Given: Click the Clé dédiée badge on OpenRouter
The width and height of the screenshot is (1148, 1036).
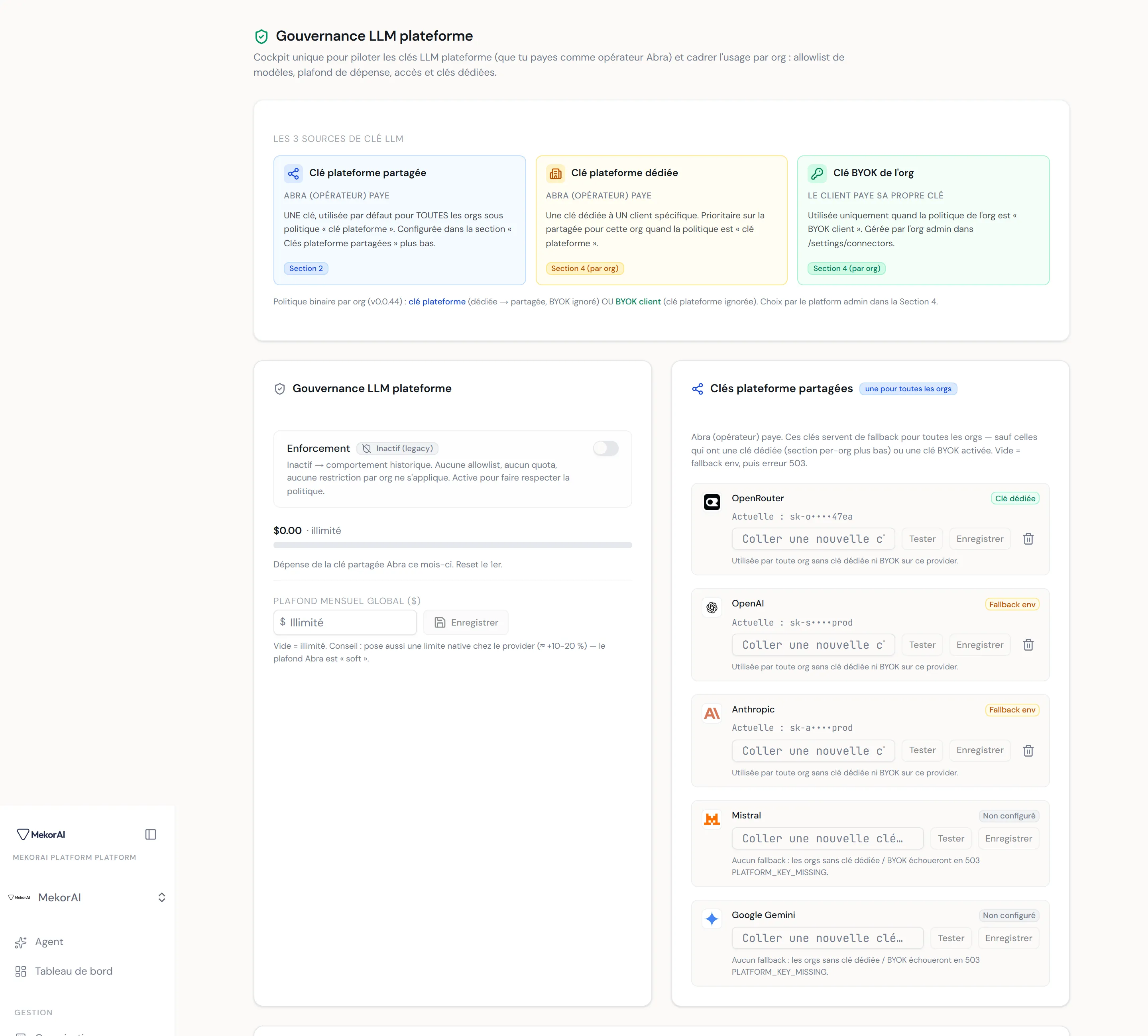Looking at the screenshot, I should (1015, 498).
